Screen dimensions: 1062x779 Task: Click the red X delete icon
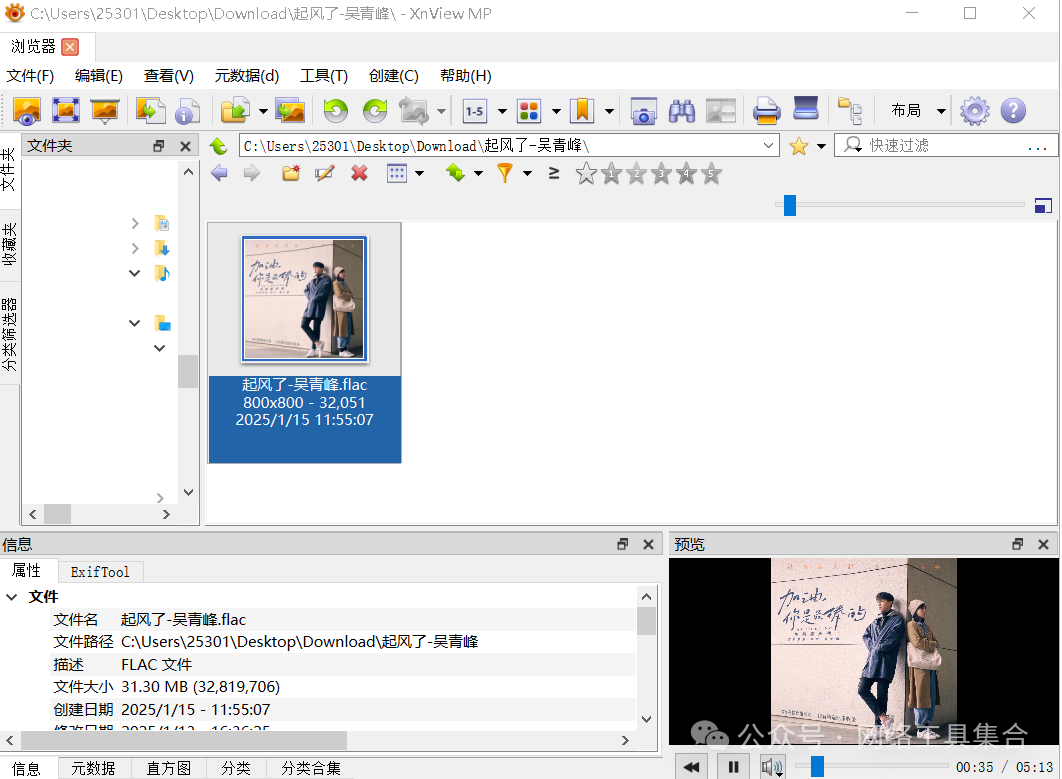359,174
